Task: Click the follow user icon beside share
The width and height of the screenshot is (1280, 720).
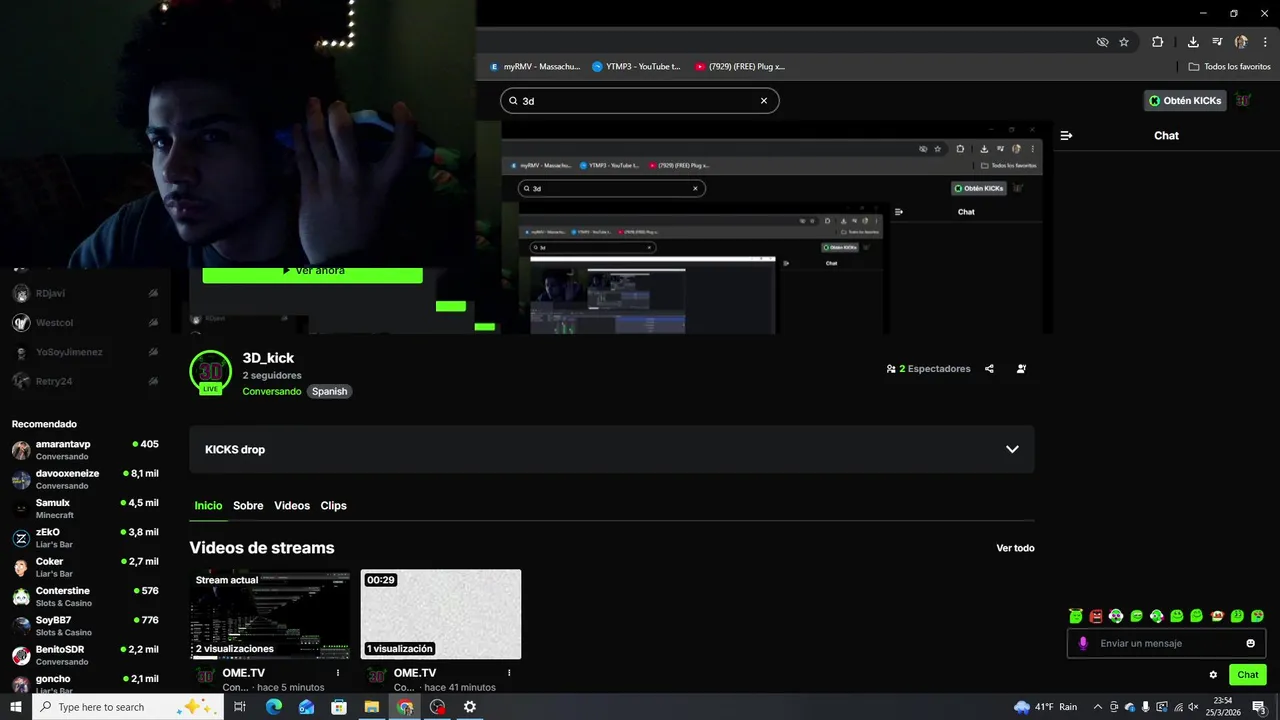Action: [1021, 369]
